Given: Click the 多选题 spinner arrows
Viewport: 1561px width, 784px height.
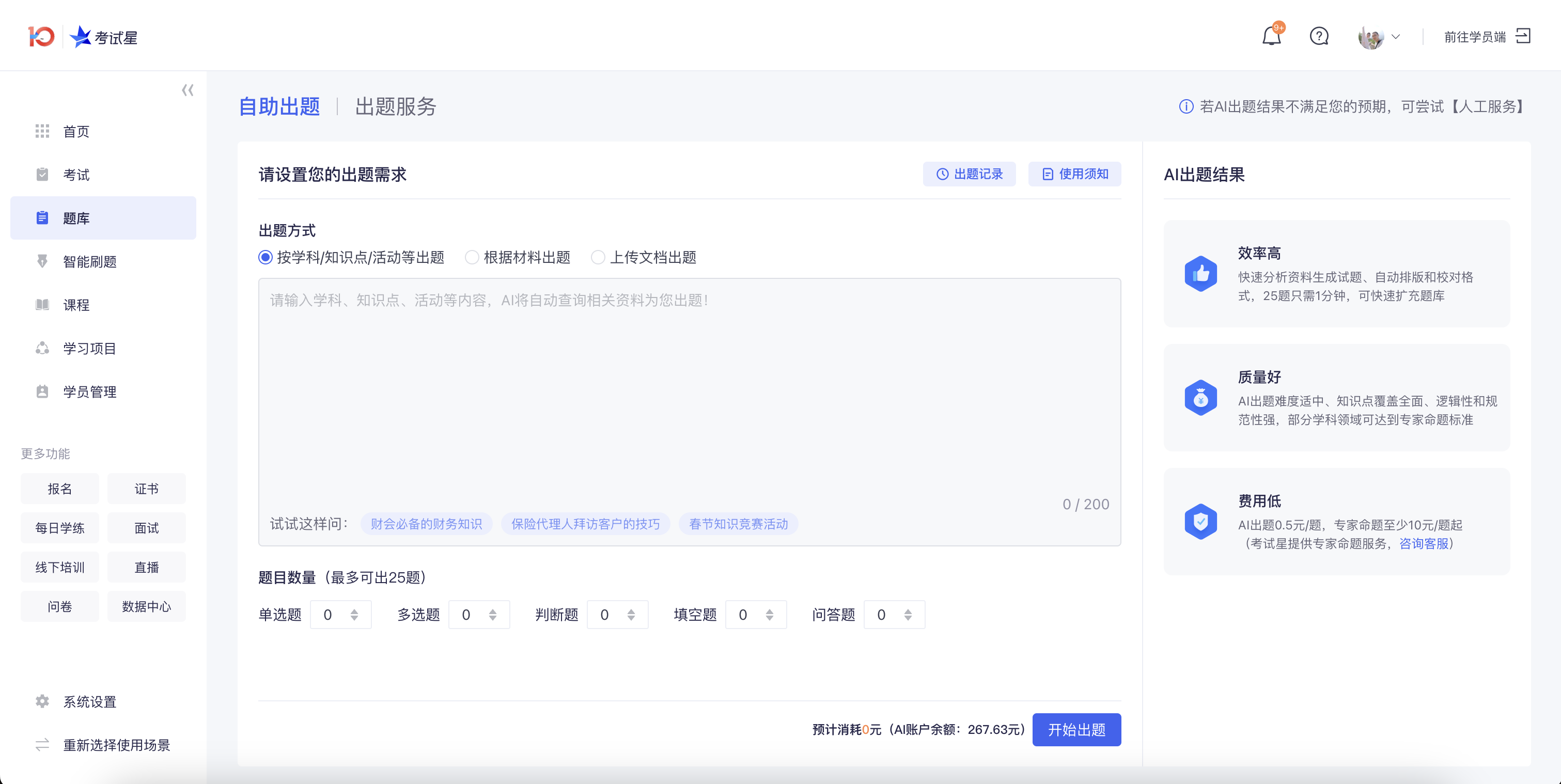Looking at the screenshot, I should (x=493, y=615).
